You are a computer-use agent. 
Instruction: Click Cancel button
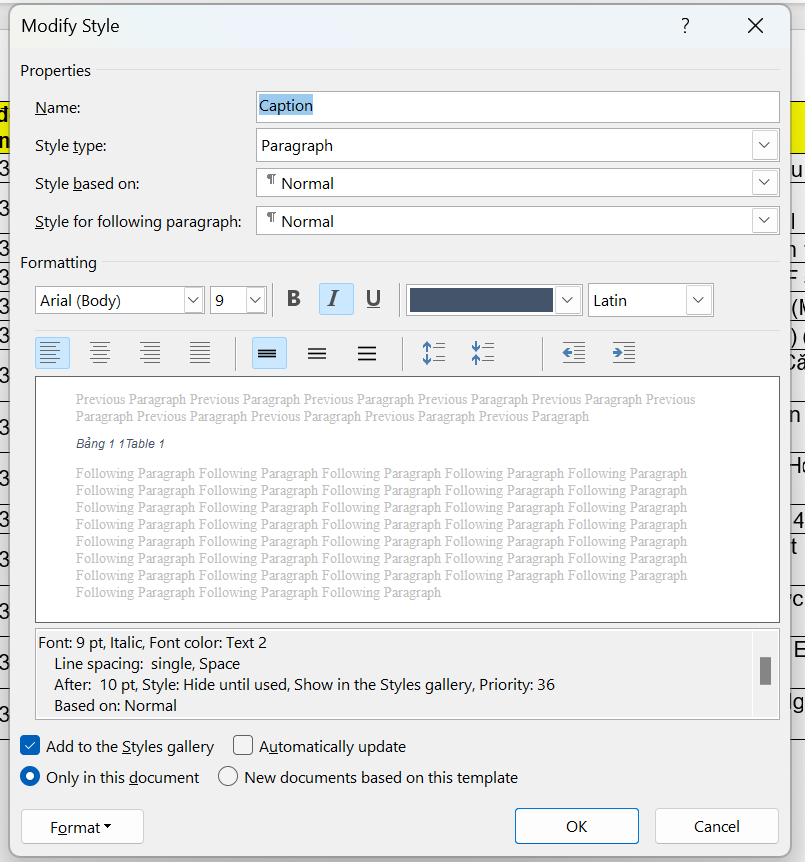716,826
